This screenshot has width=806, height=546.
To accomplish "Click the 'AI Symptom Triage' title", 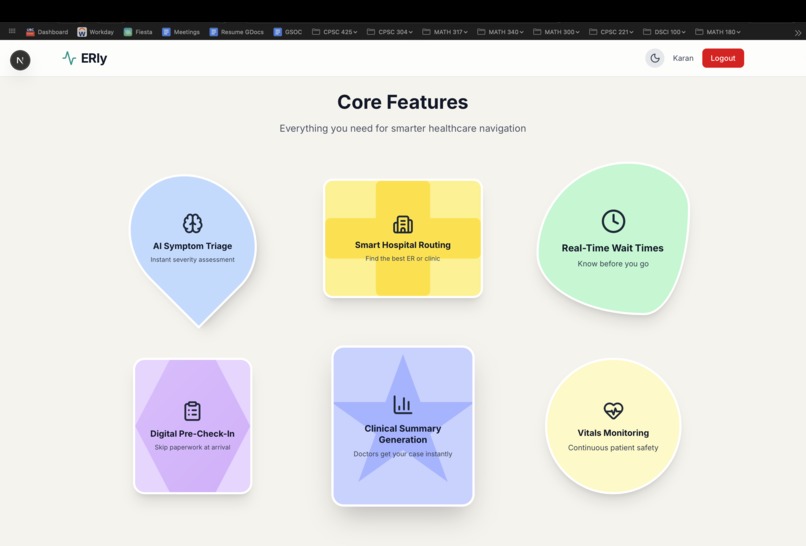I will coord(192,246).
